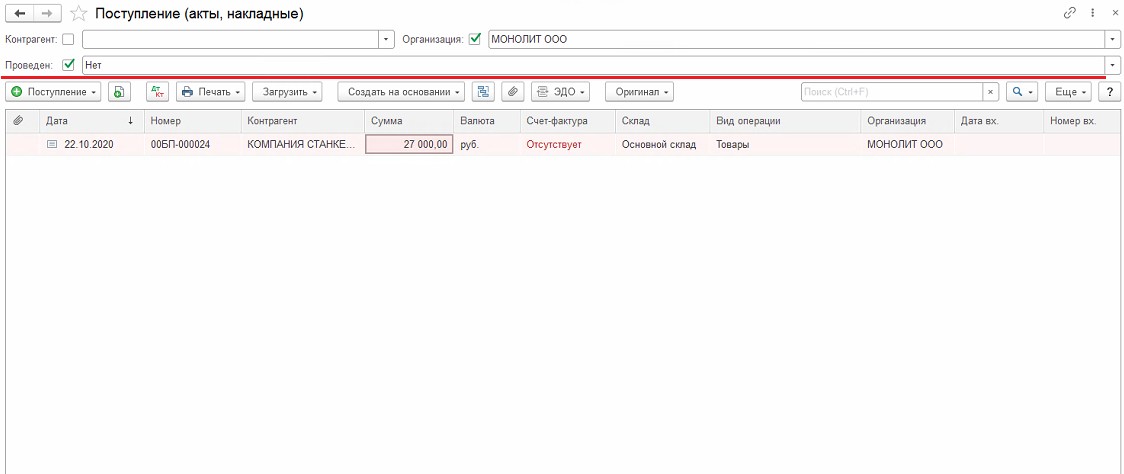Select the red Отсутствует invoice cell
1124x474 pixels.
[x=567, y=144]
